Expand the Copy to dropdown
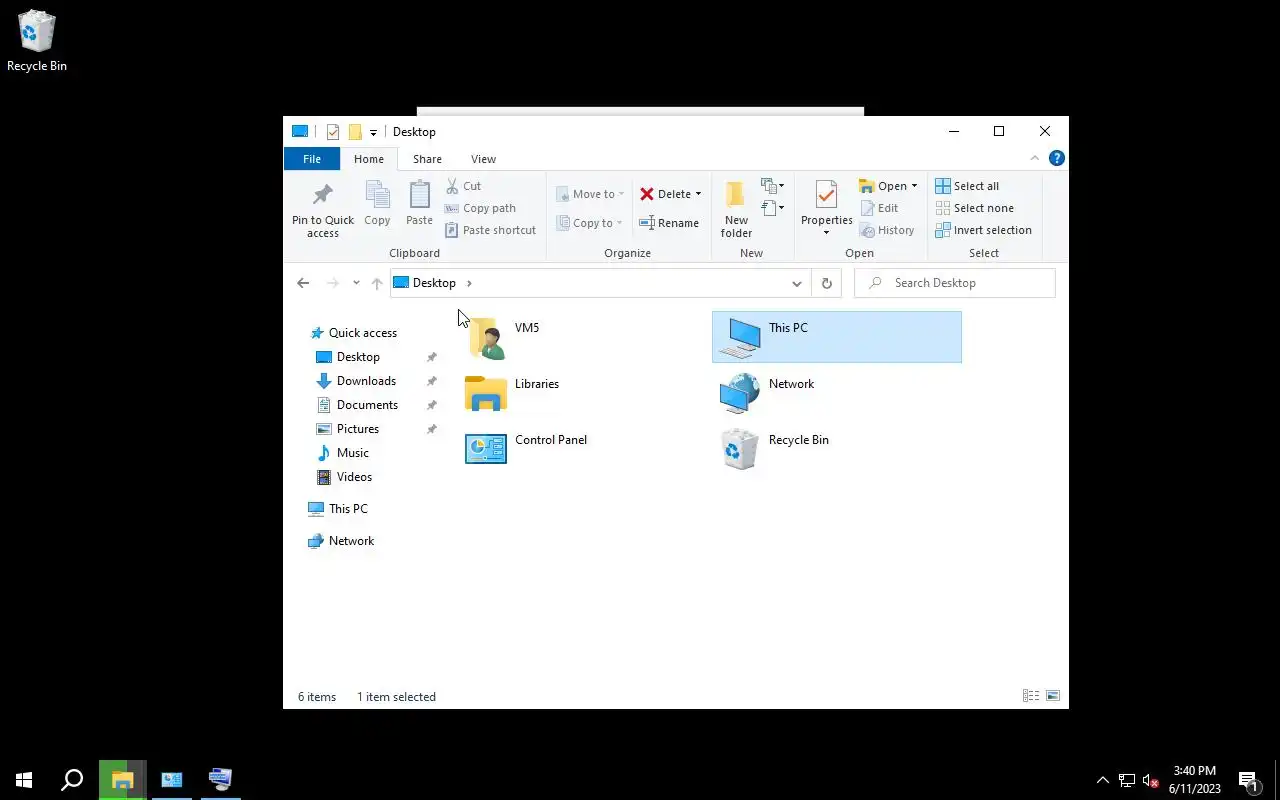Image resolution: width=1280 pixels, height=800 pixels. (x=619, y=223)
